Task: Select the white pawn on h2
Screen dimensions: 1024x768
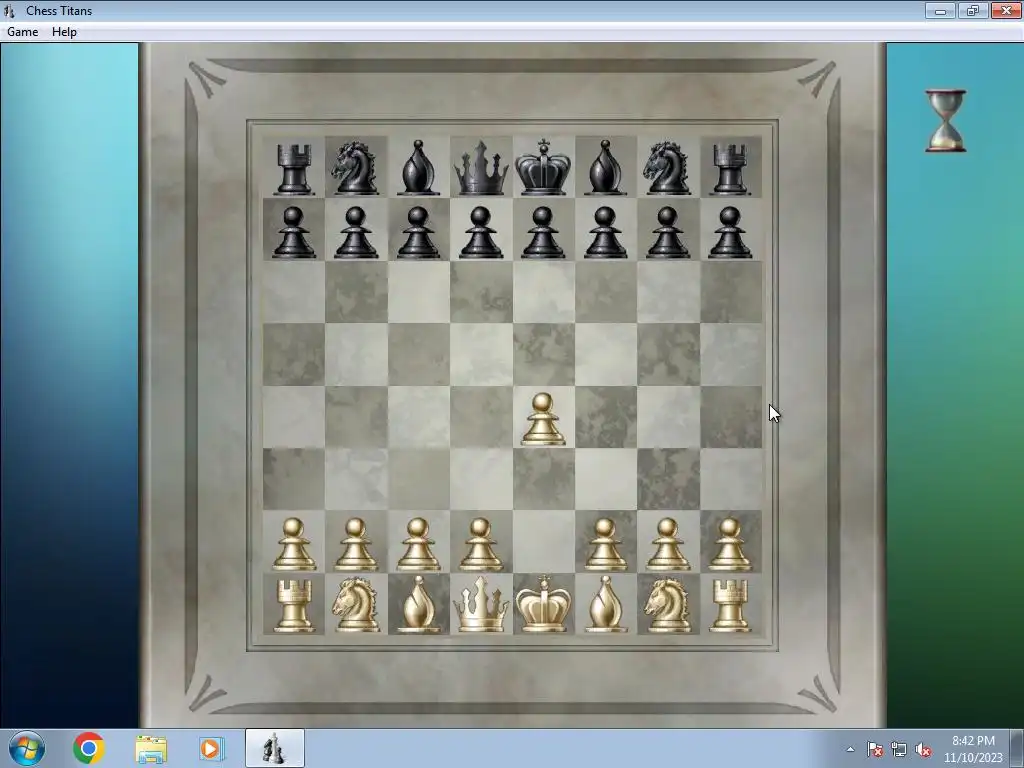Action: tap(729, 544)
